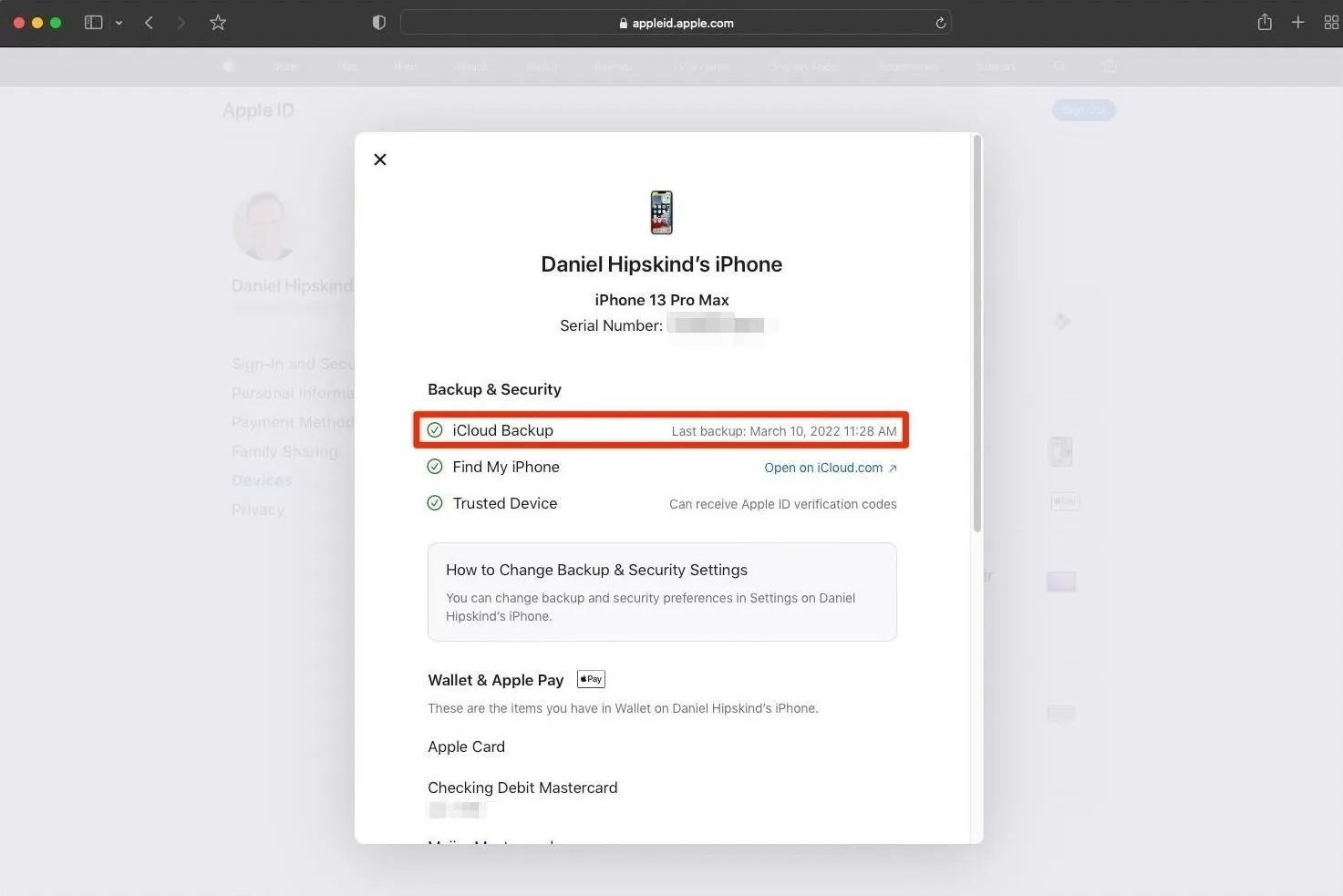Select 'Find My iPhone' label
Viewport: 1343px width, 896px height.
point(506,467)
